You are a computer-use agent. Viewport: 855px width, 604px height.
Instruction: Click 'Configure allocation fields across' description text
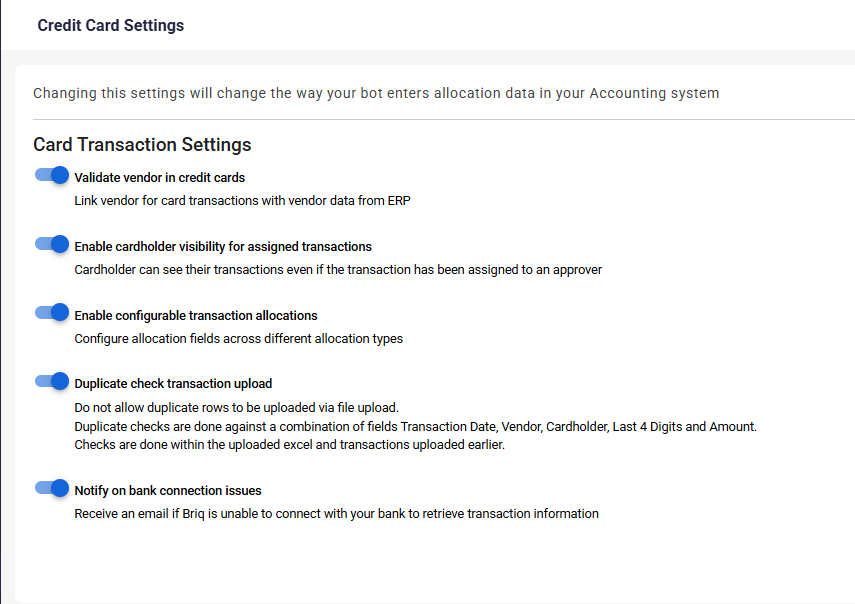pos(239,339)
